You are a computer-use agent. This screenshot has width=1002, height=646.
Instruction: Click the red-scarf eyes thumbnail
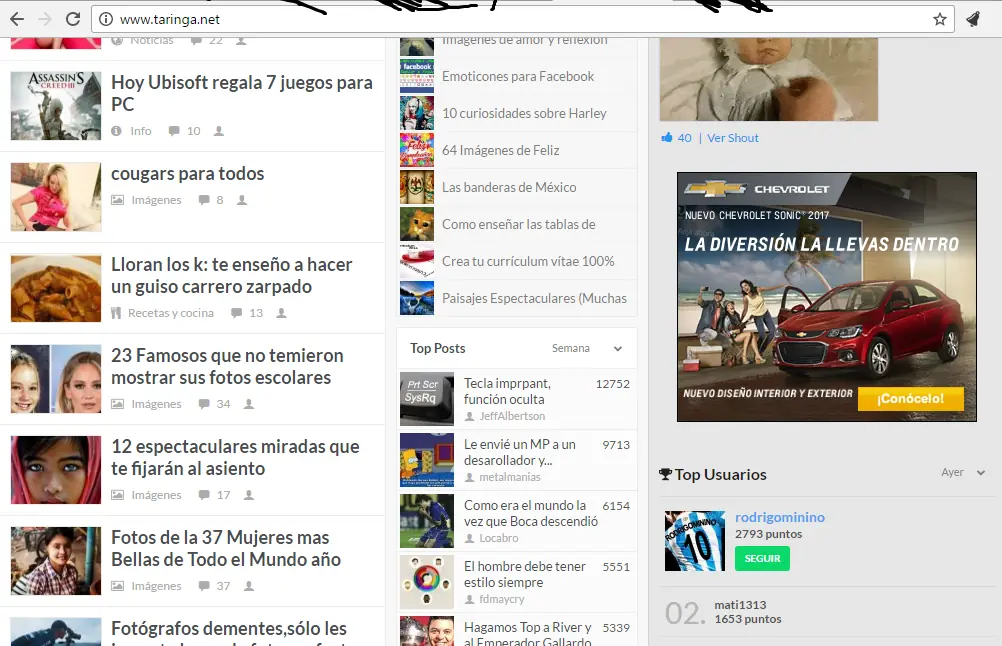pyautogui.click(x=56, y=470)
